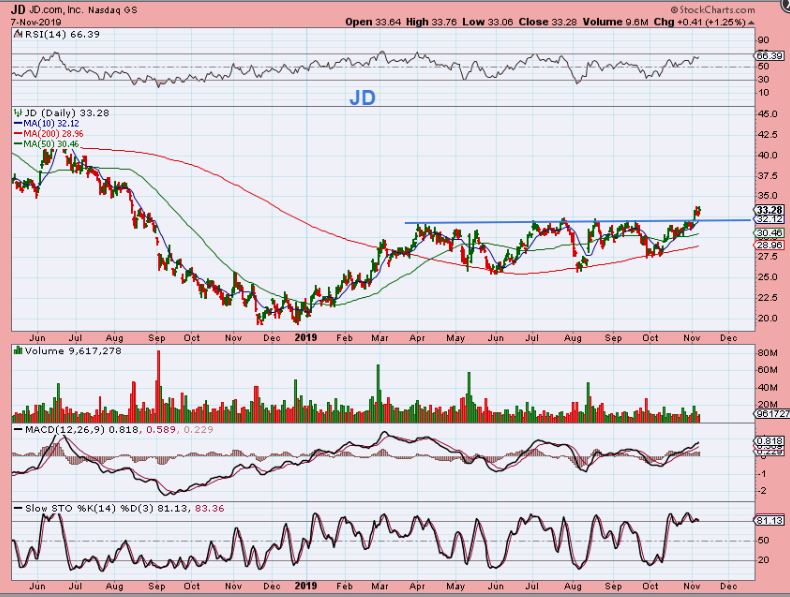Click the MACD signal value 0.589

[x=159, y=430]
